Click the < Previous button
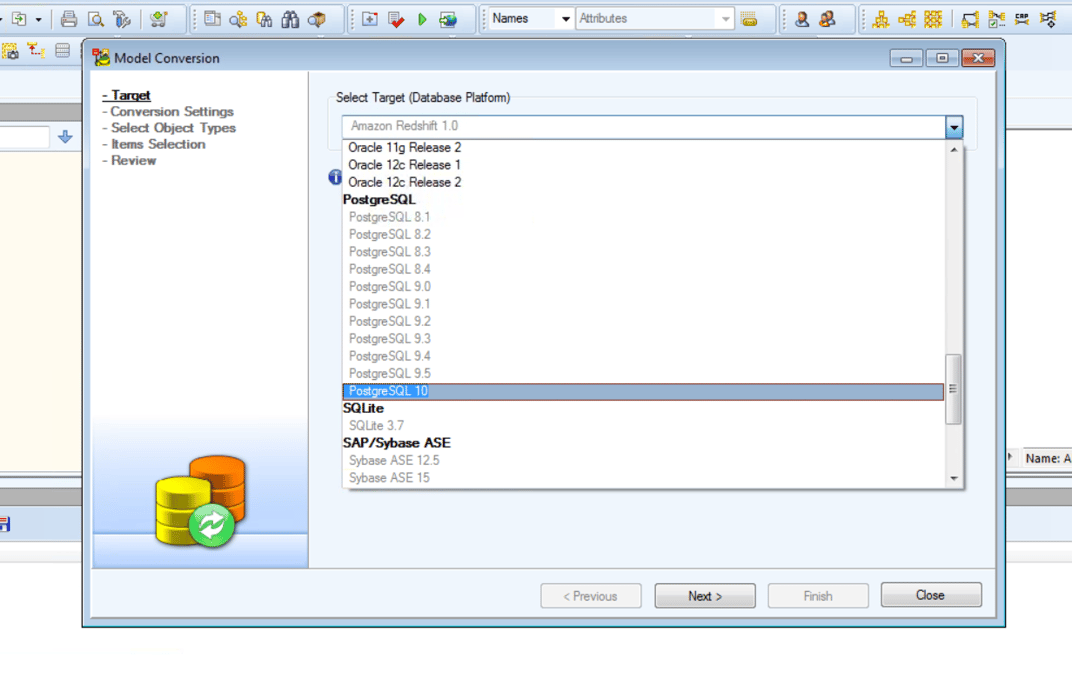This screenshot has width=1072, height=678. click(591, 596)
